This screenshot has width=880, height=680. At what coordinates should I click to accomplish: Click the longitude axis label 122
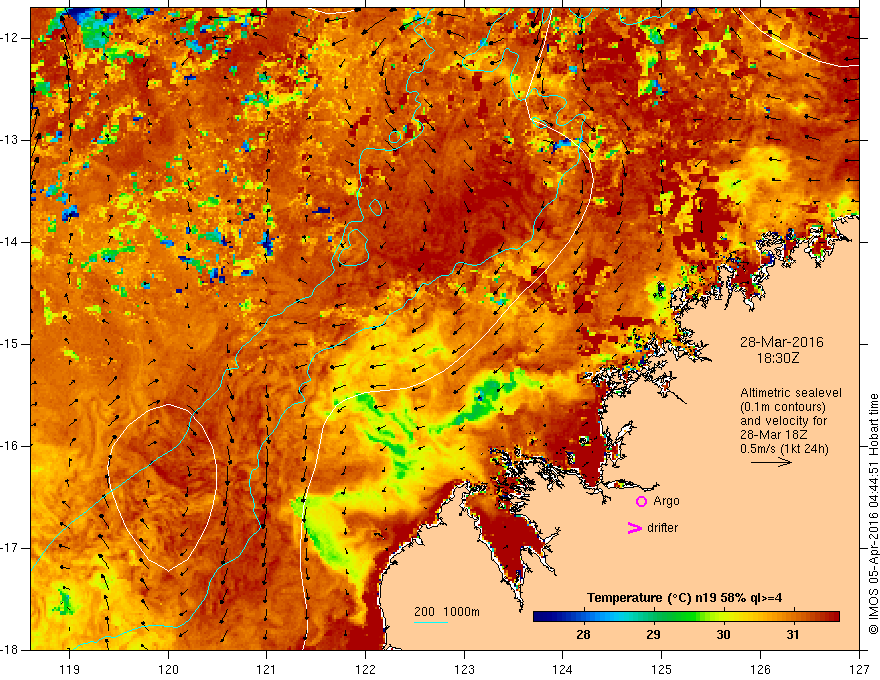[x=365, y=669]
